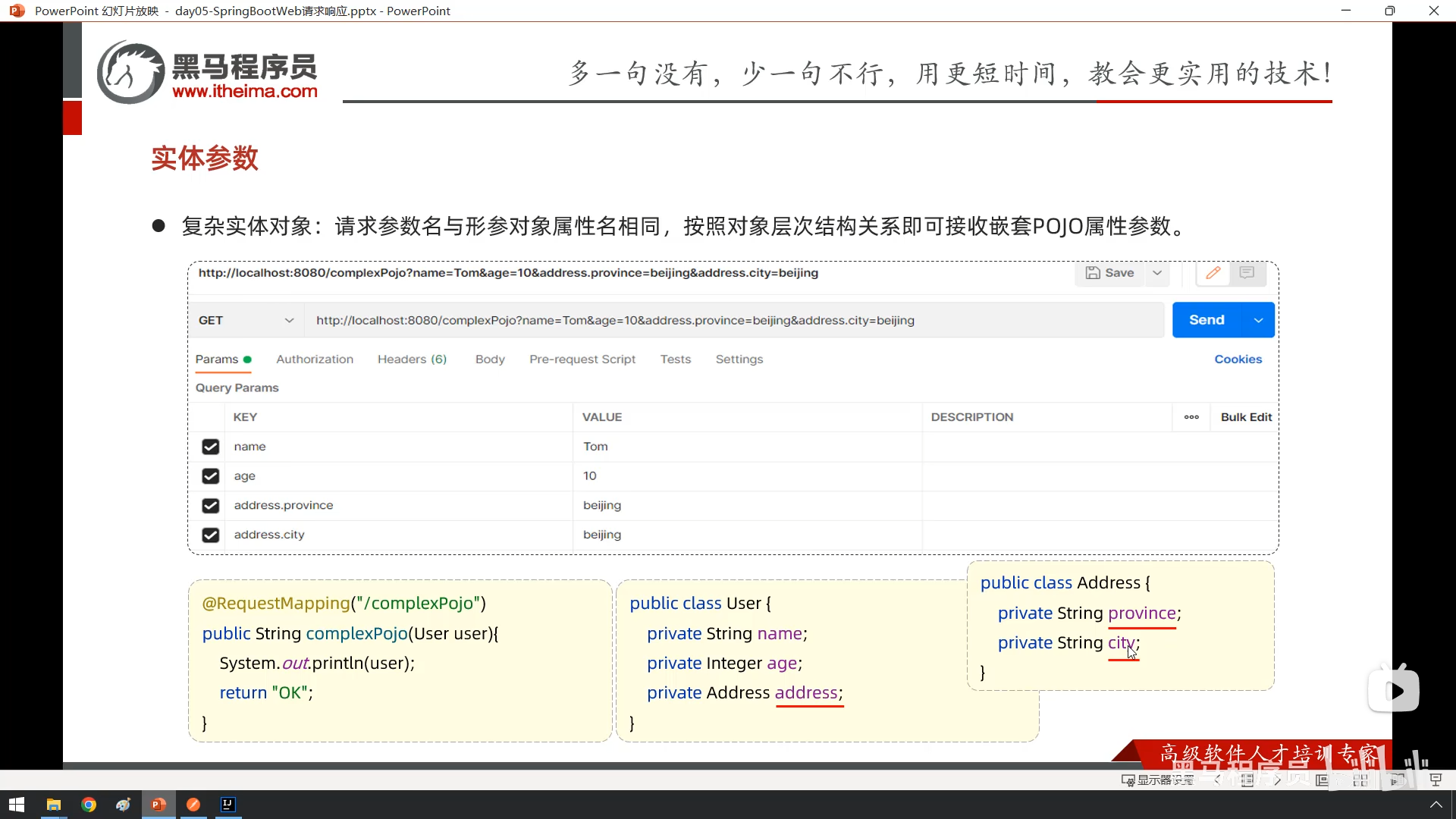Open the GET method dropdown

(246, 320)
